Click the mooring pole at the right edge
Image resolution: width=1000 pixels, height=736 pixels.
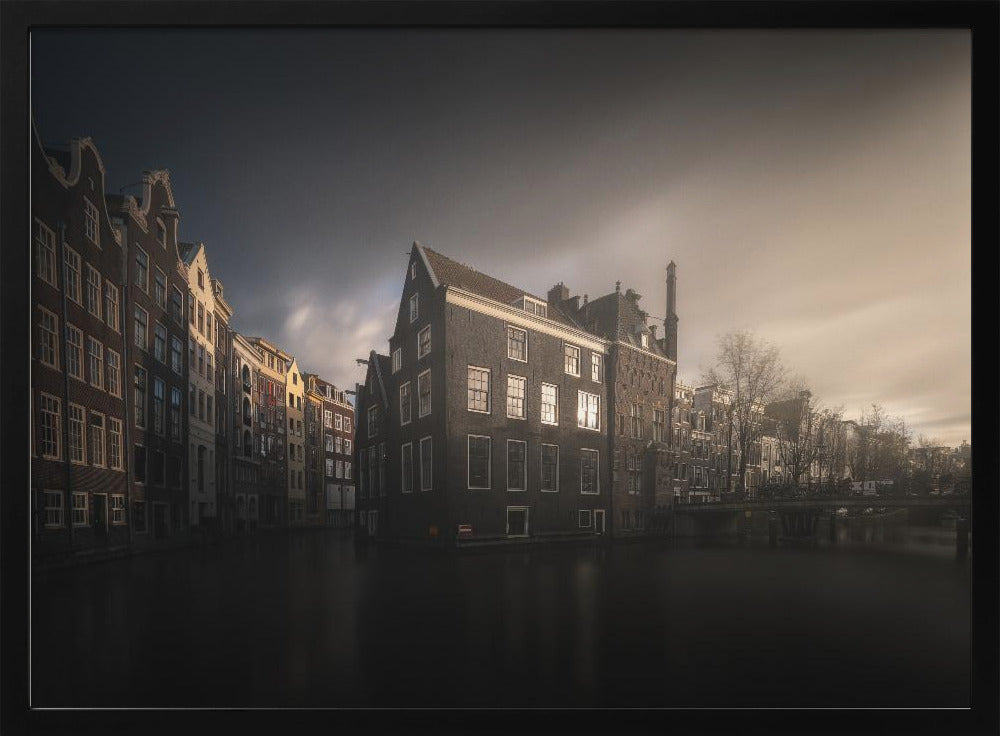pos(961,537)
